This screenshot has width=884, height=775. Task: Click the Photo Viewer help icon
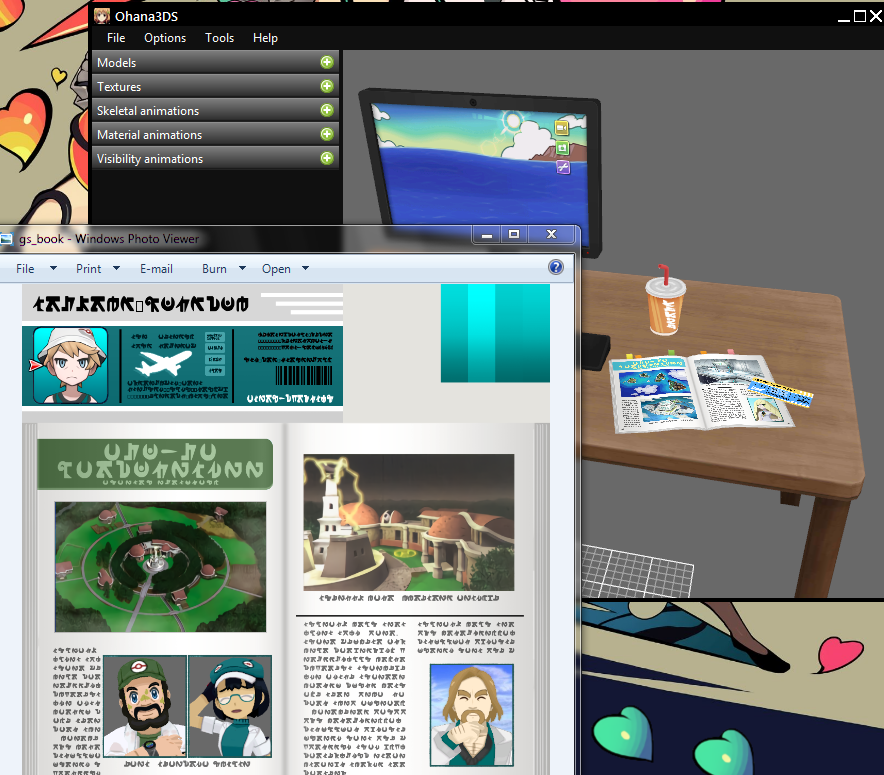pos(556,268)
